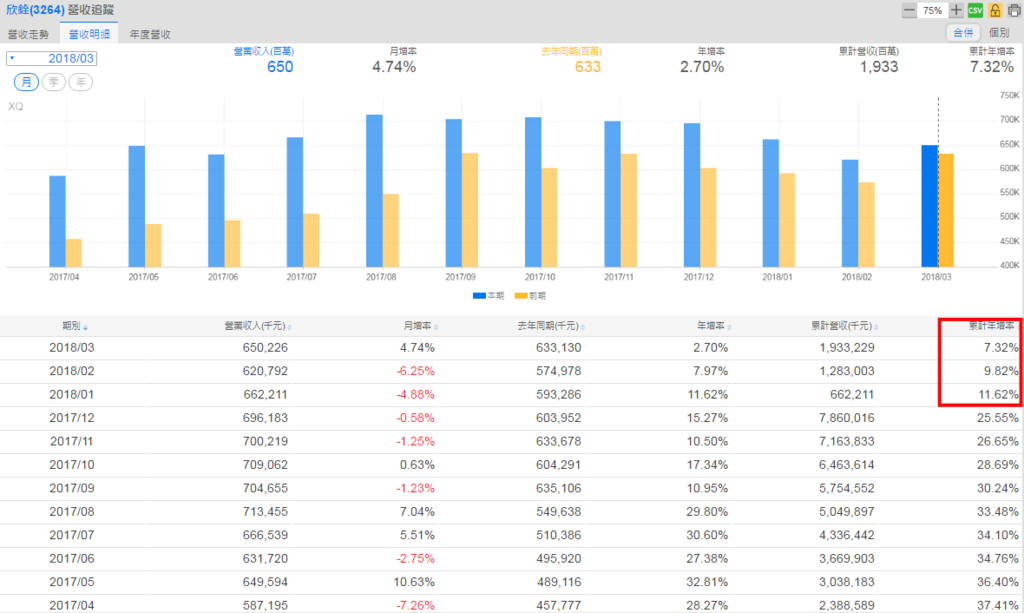
Task: Sort the table by 去年同期(千元) header
Action: point(551,326)
